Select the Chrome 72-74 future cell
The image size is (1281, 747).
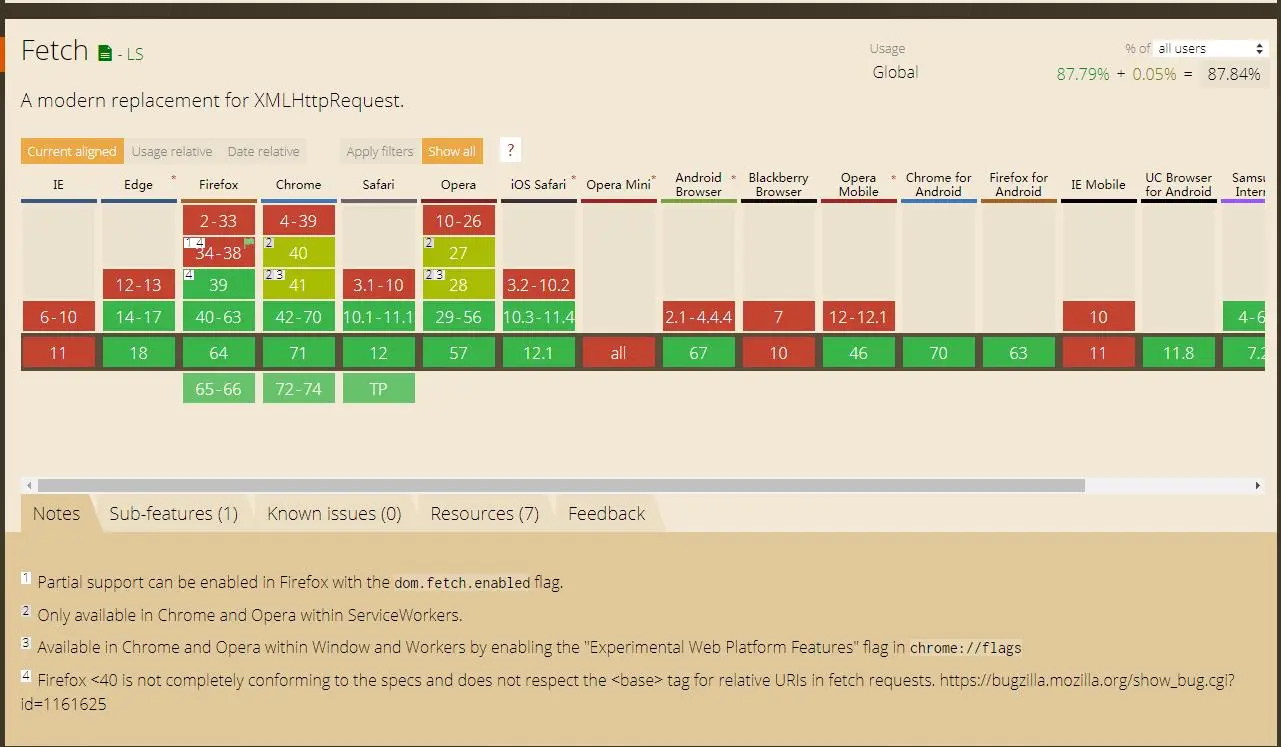tap(298, 389)
